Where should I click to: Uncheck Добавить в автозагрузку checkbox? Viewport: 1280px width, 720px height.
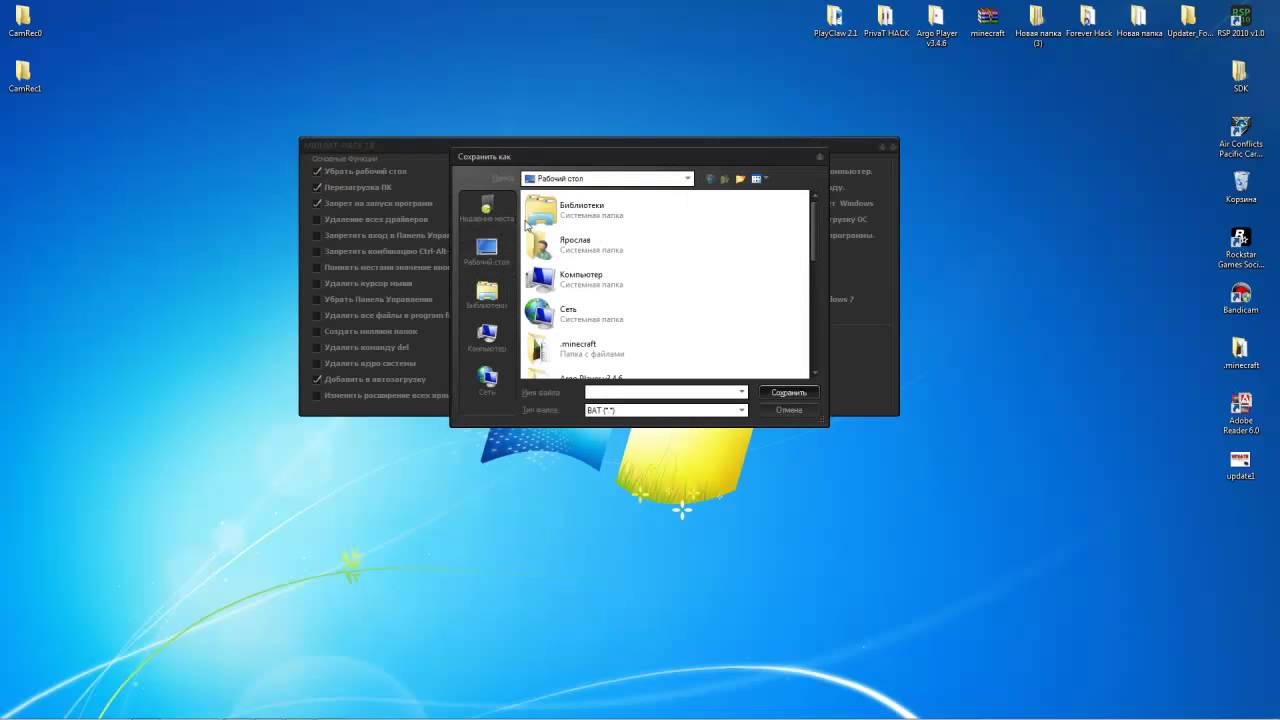point(317,379)
